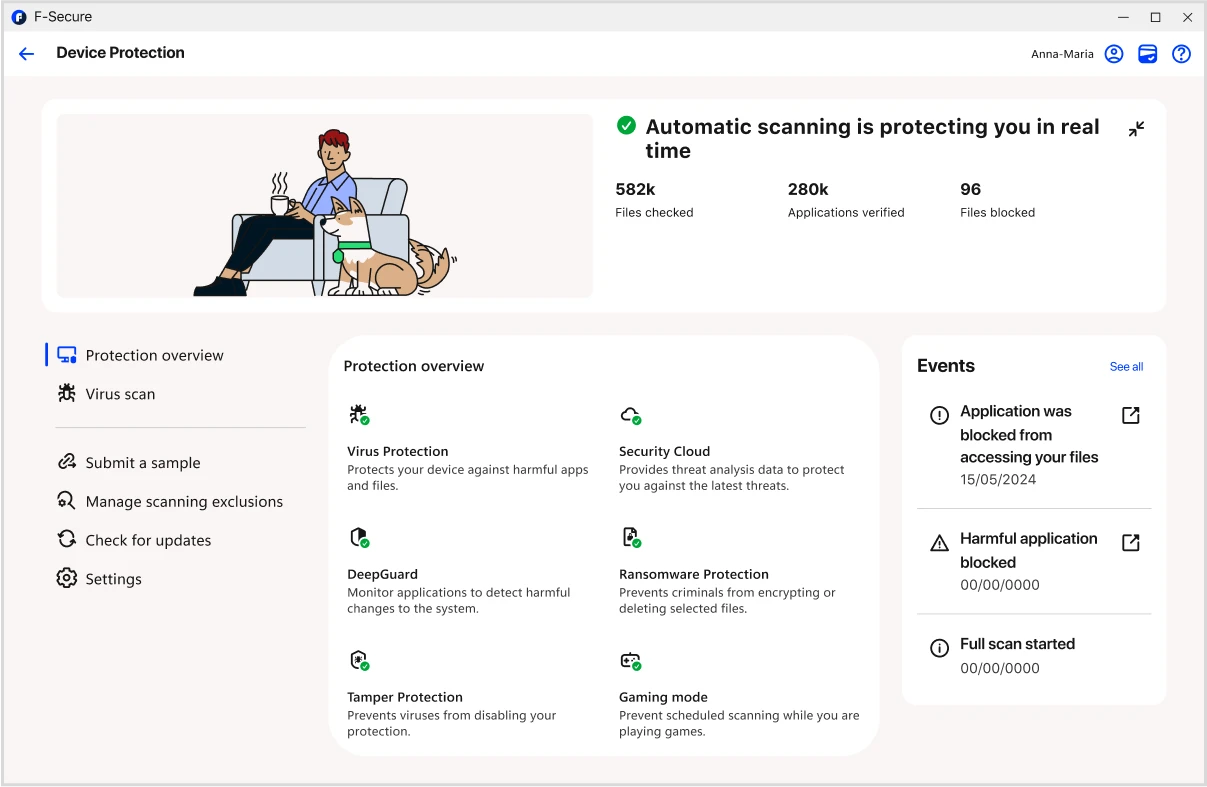Click the Virus Protection bug icon

[x=359, y=415]
